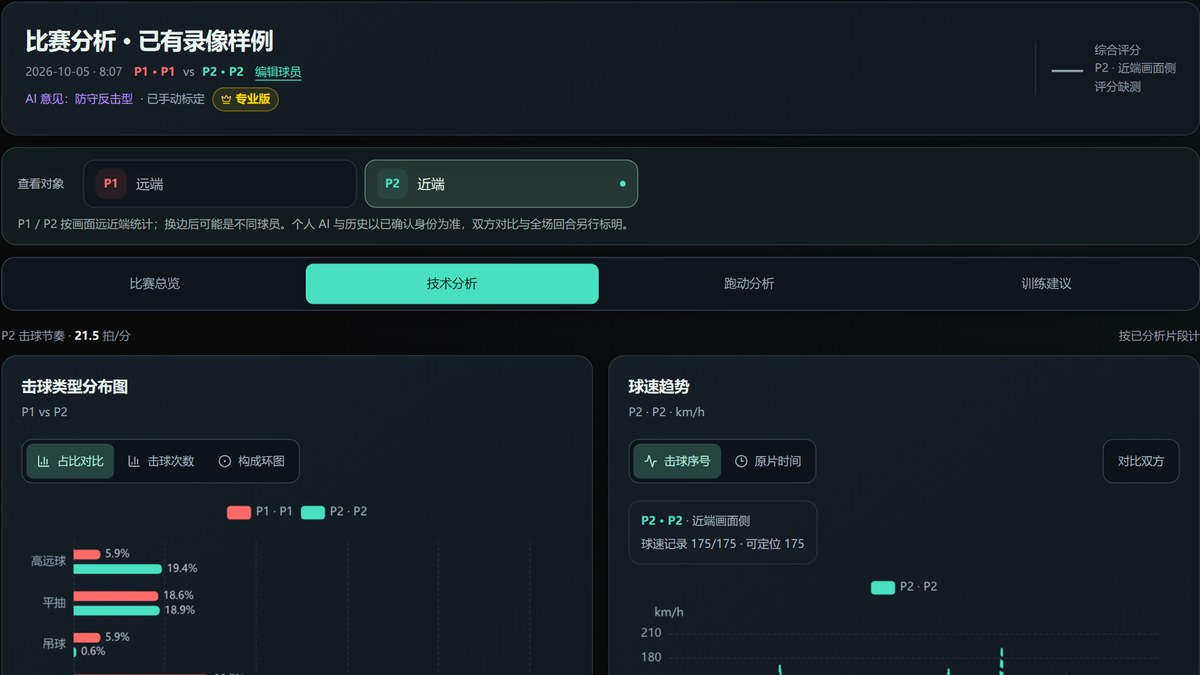This screenshot has width=1200, height=675.
Task: Set speed trend axis to 击球序号
Action: [677, 461]
